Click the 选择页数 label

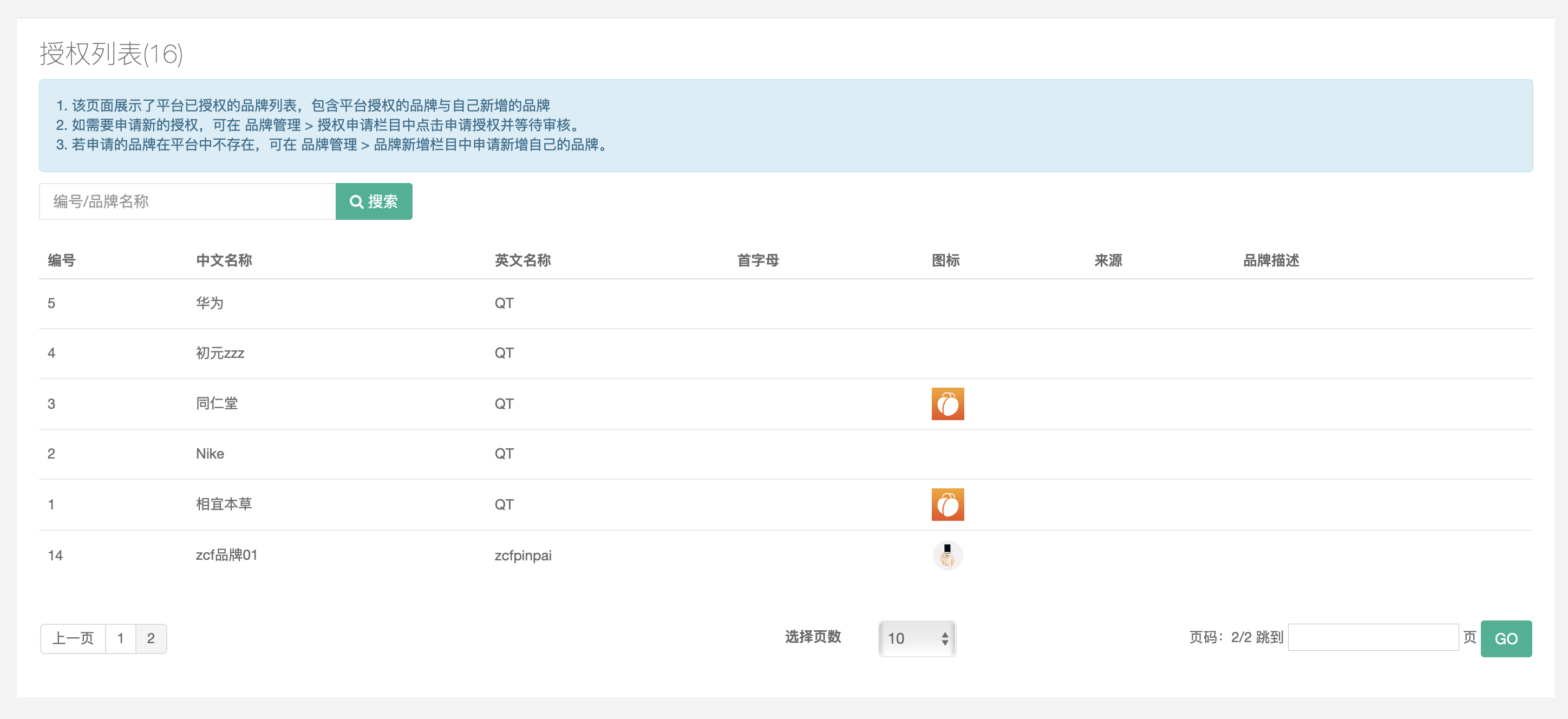click(813, 637)
